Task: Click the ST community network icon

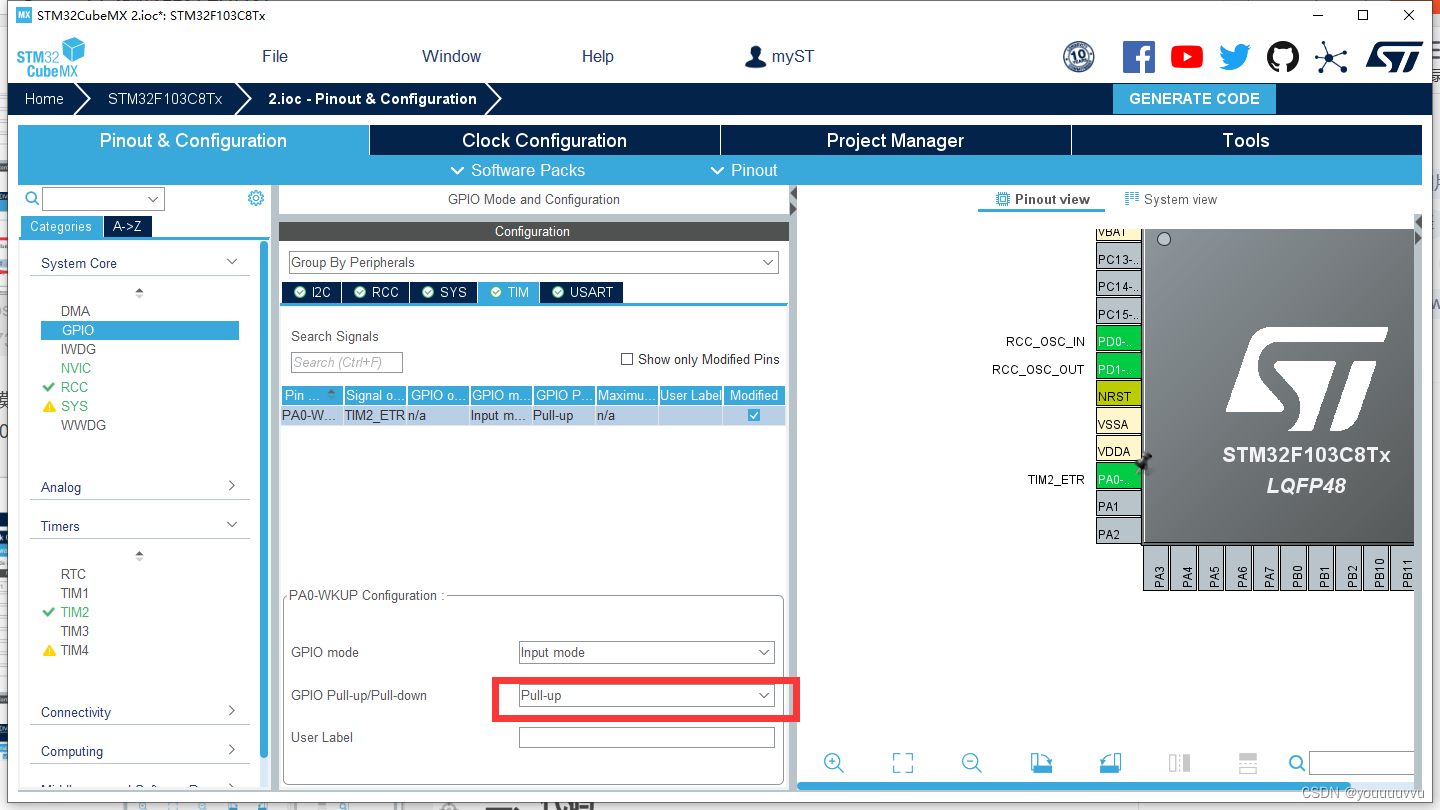Action: tap(1331, 57)
